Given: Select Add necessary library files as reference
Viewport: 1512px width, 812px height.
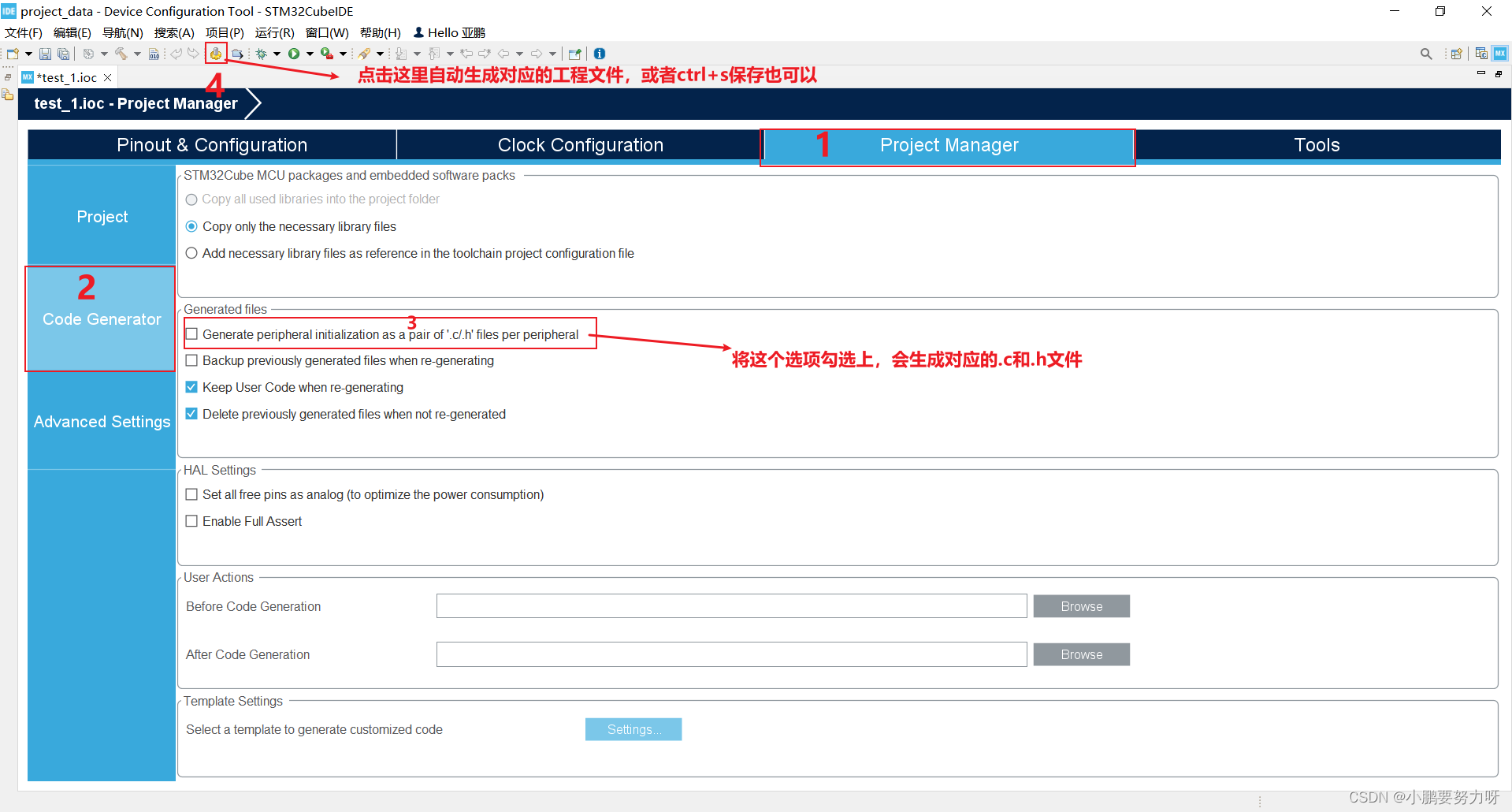Looking at the screenshot, I should [191, 253].
